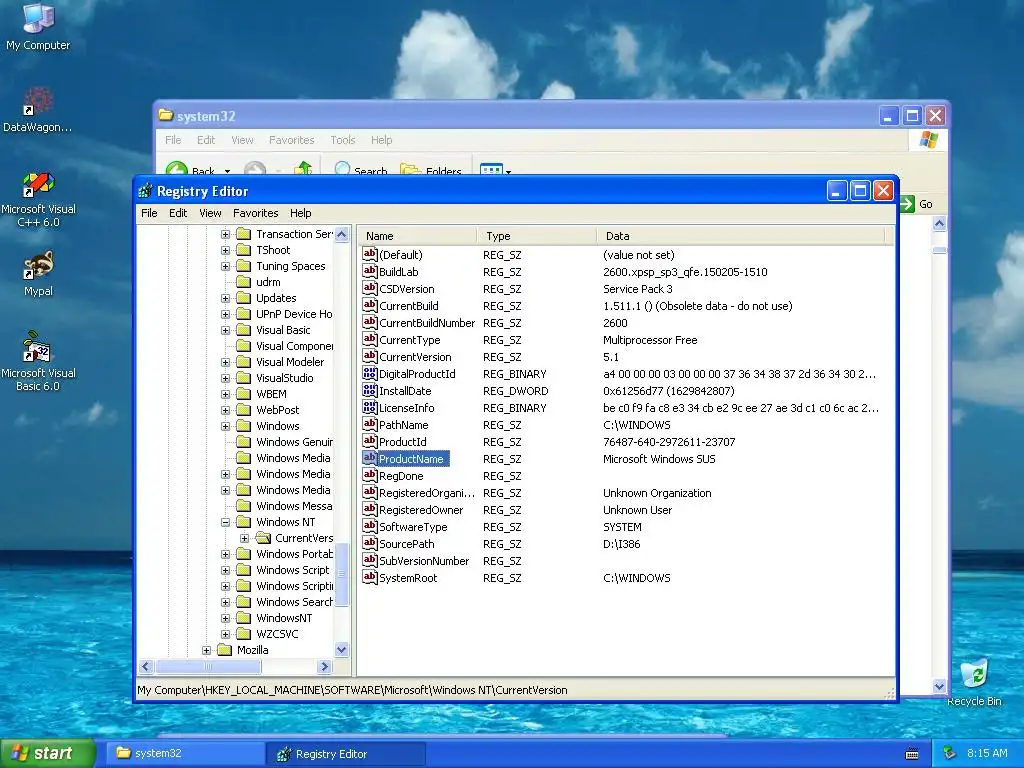The width and height of the screenshot is (1024, 768).
Task: Launch Microsoft Visual C++ 6.0 icon
Action: click(x=38, y=199)
